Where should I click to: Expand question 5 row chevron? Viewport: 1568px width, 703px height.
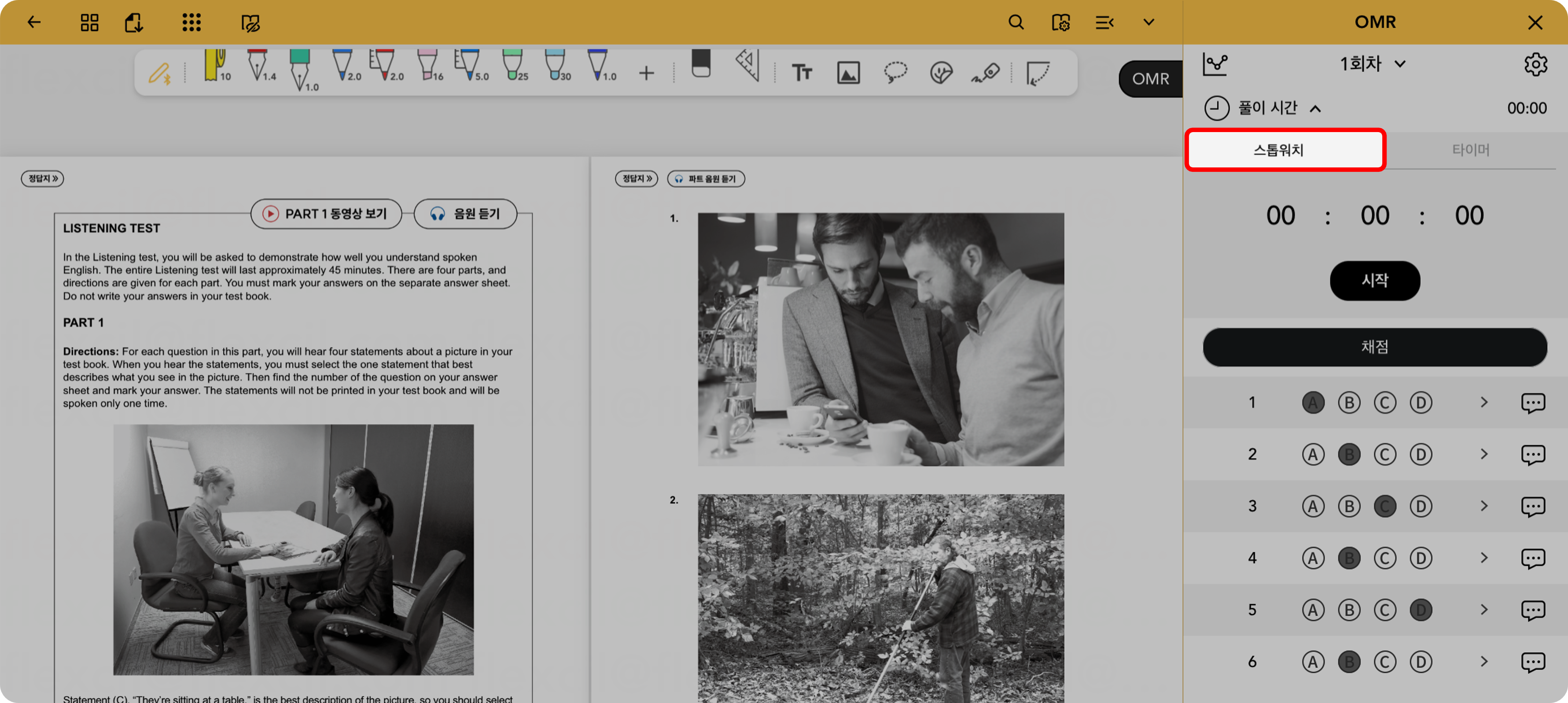[x=1484, y=610]
